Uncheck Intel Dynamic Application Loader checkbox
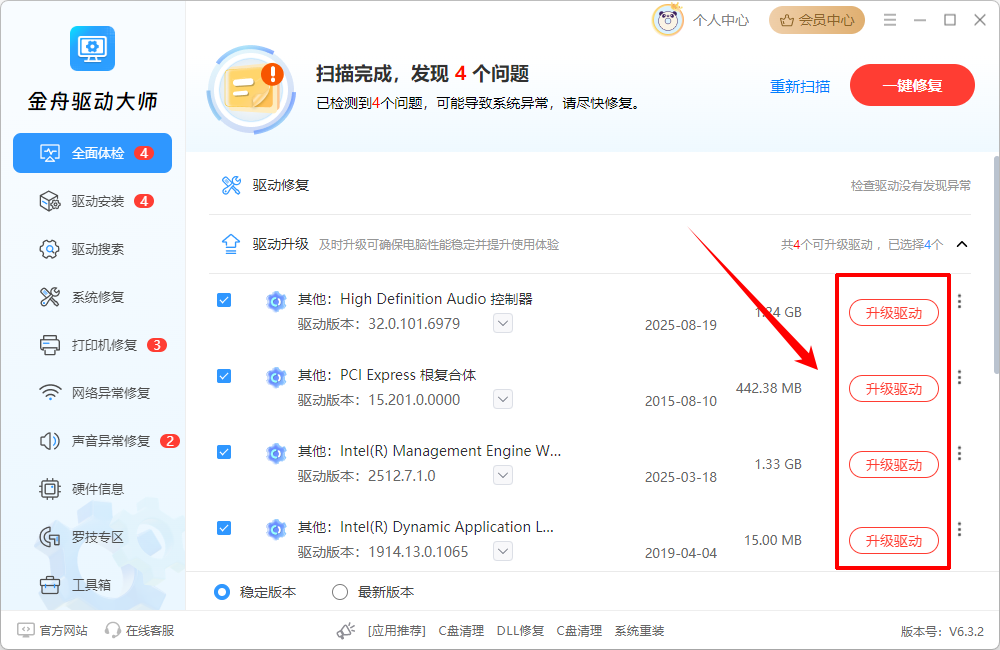1000x650 pixels. pos(224,528)
